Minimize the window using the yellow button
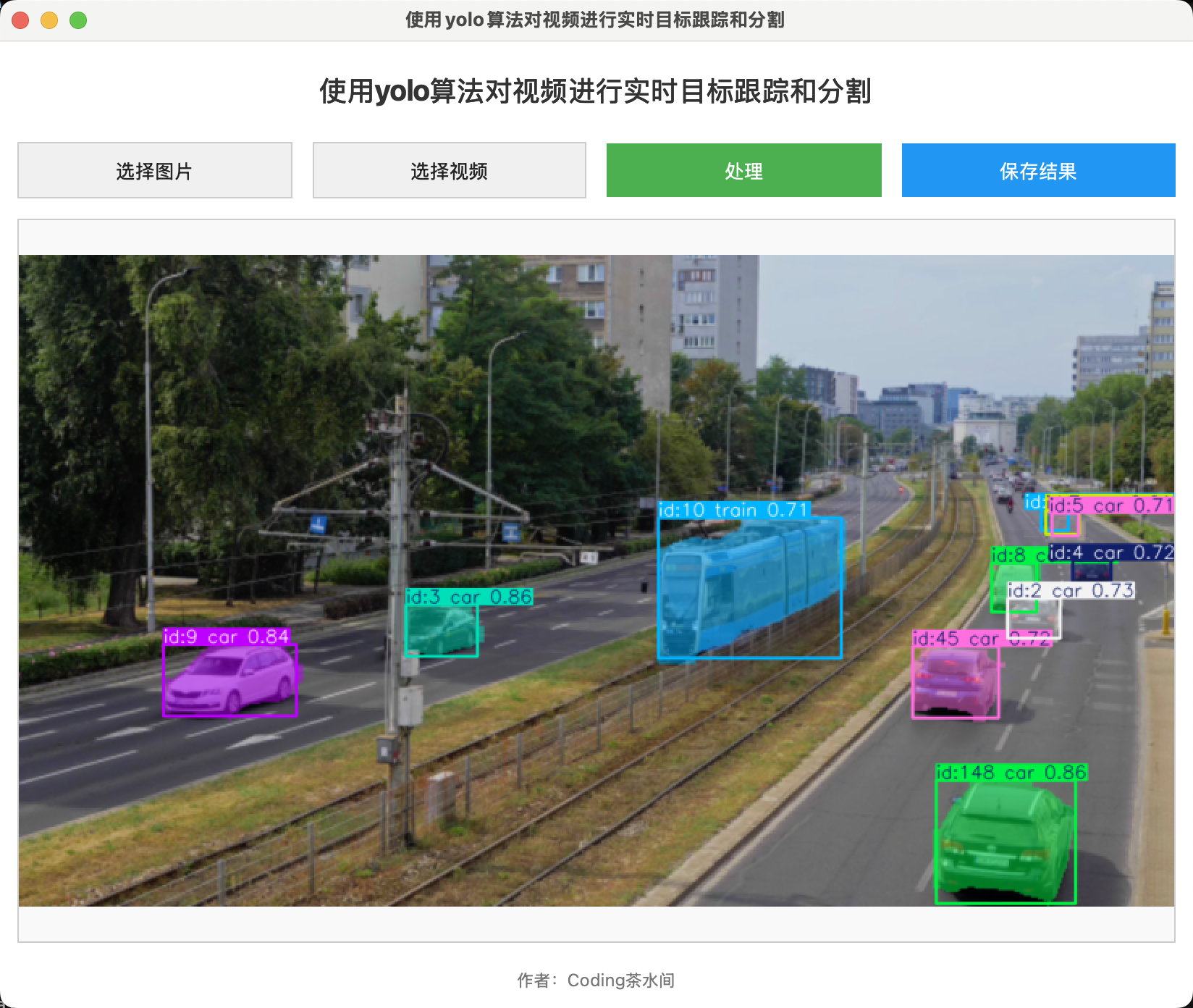The height and width of the screenshot is (1008, 1193). coord(49,20)
